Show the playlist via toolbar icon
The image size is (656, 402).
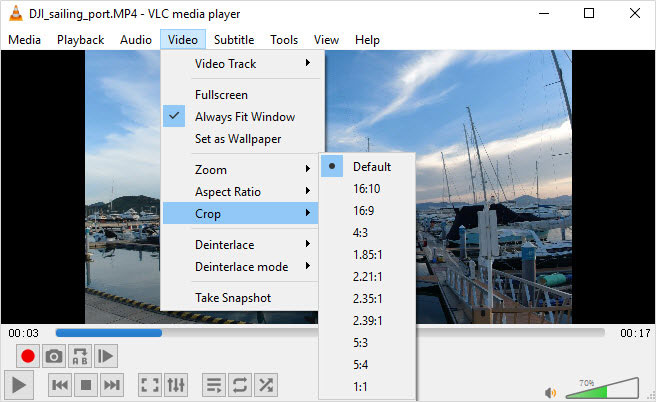click(x=214, y=385)
